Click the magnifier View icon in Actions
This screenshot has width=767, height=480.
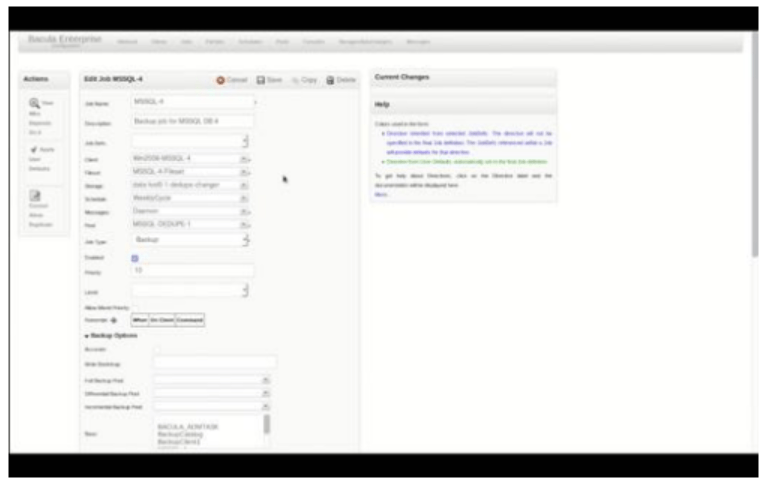tap(34, 103)
